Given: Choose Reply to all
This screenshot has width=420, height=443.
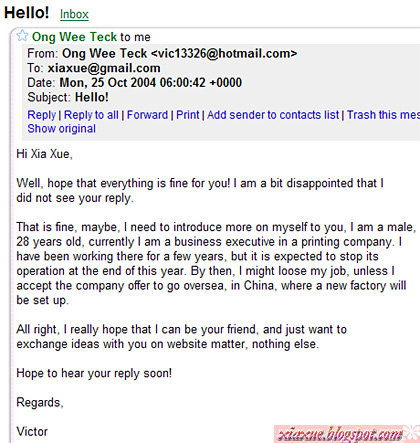Looking at the screenshot, I should click(91, 115).
